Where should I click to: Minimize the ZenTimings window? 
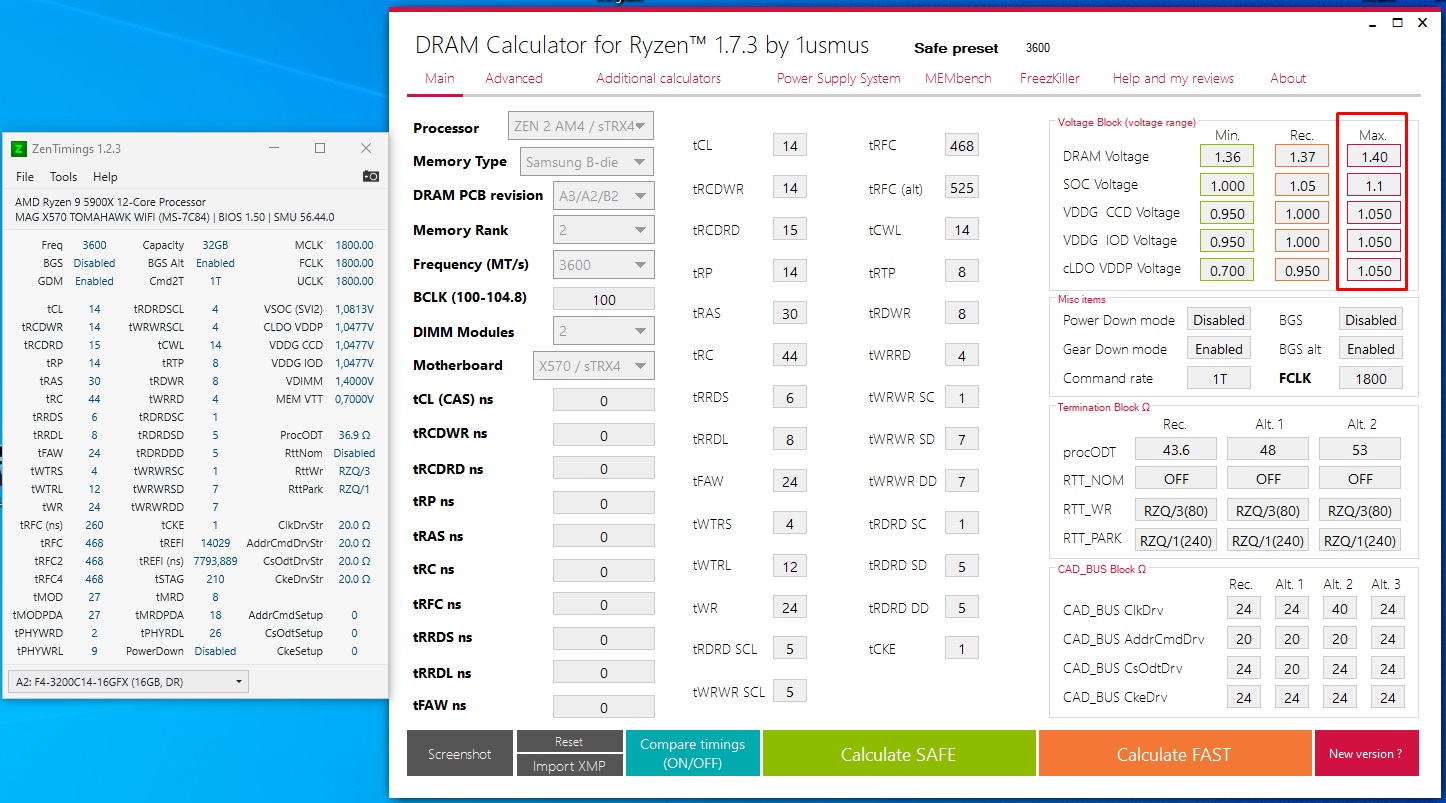[x=274, y=149]
